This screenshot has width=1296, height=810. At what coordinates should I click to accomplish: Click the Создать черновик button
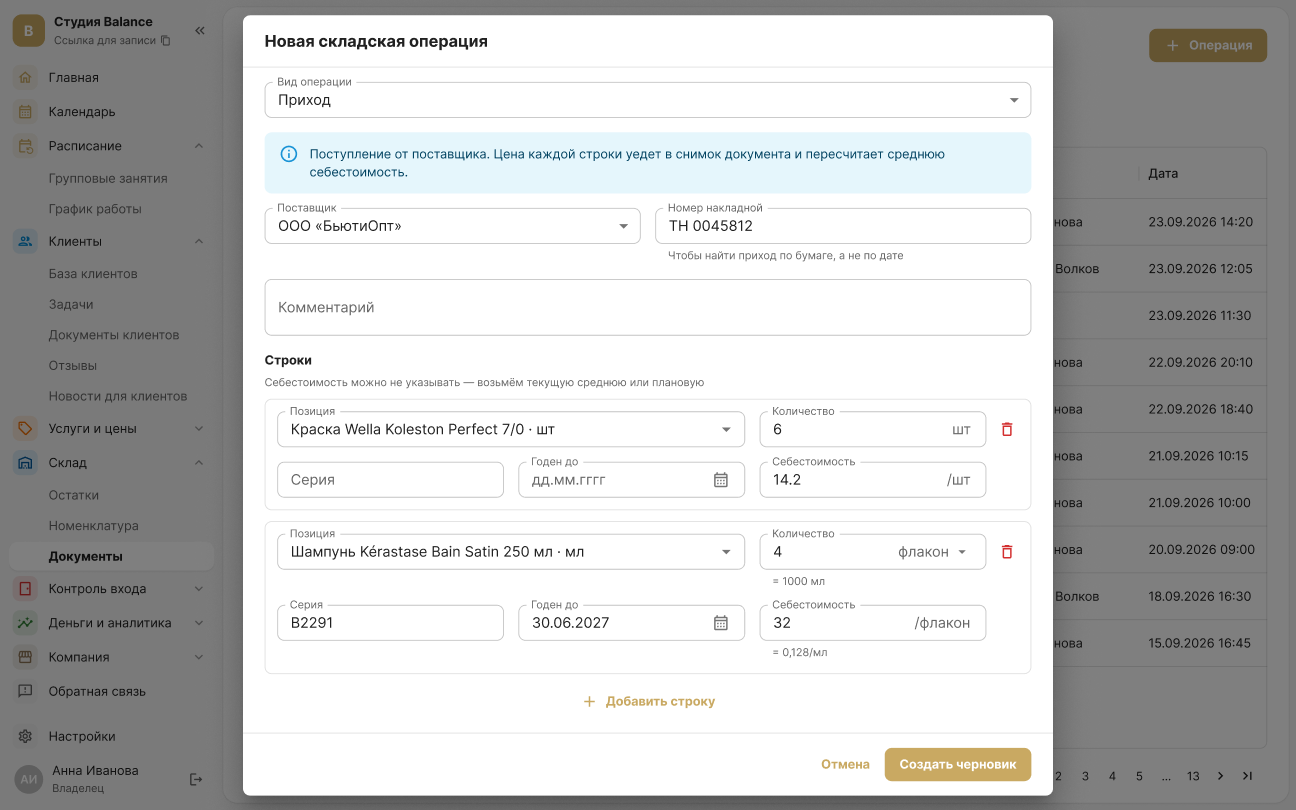tap(957, 764)
